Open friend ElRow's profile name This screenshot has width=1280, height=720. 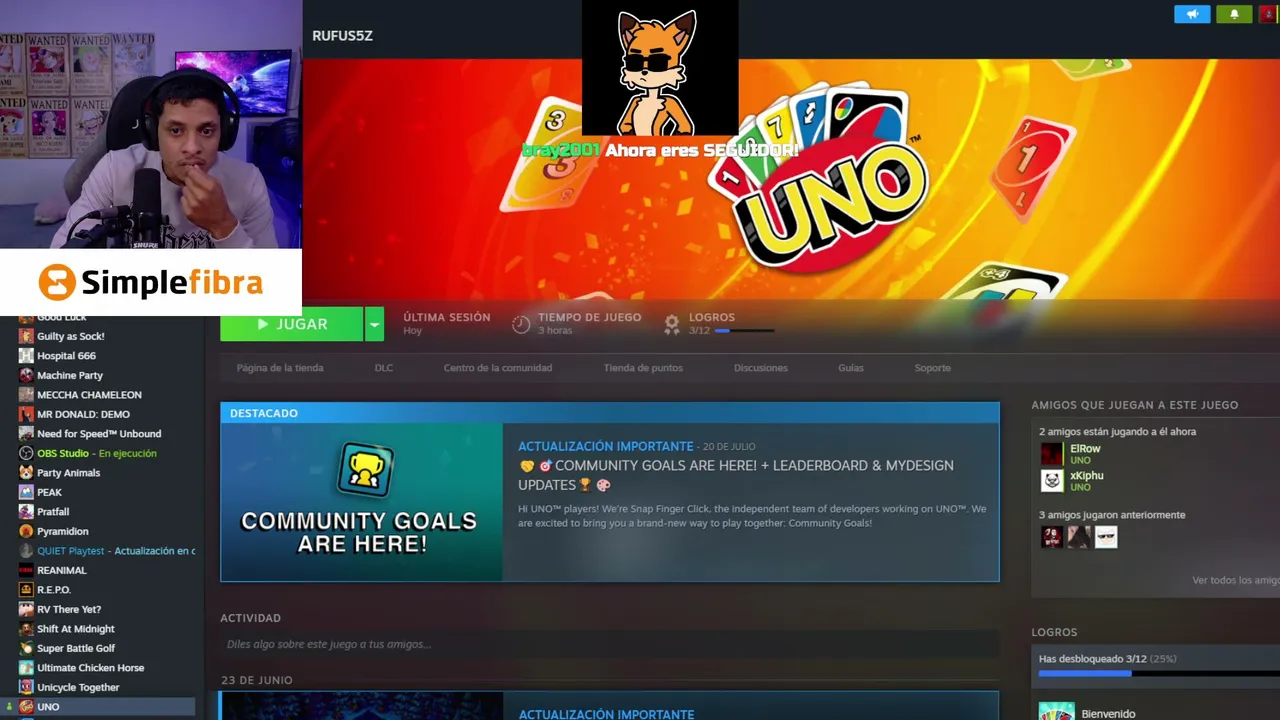[x=1085, y=449]
